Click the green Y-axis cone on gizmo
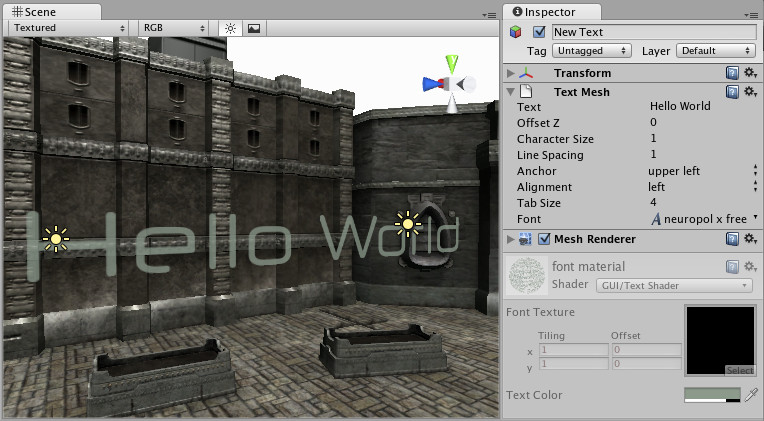This screenshot has width=764, height=421. pyautogui.click(x=452, y=65)
